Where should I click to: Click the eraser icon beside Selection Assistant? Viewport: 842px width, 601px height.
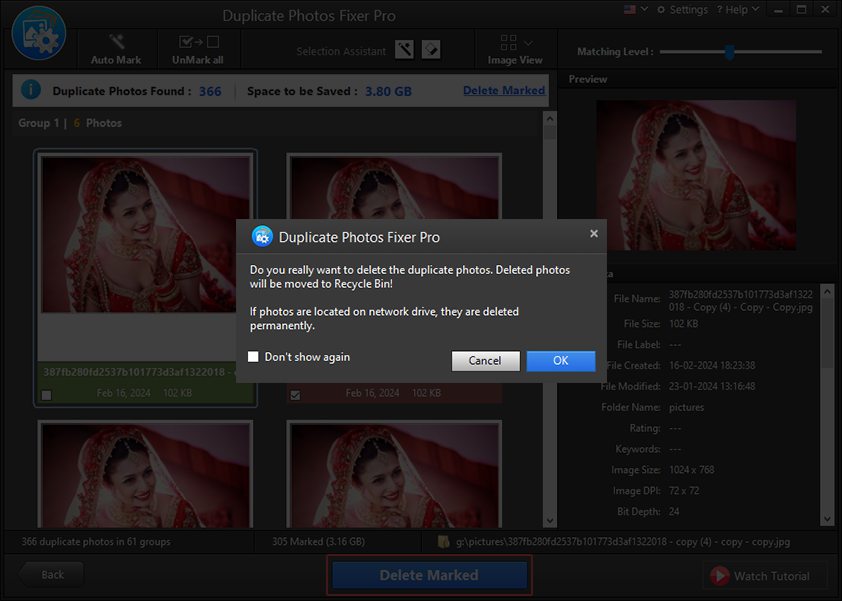(431, 50)
